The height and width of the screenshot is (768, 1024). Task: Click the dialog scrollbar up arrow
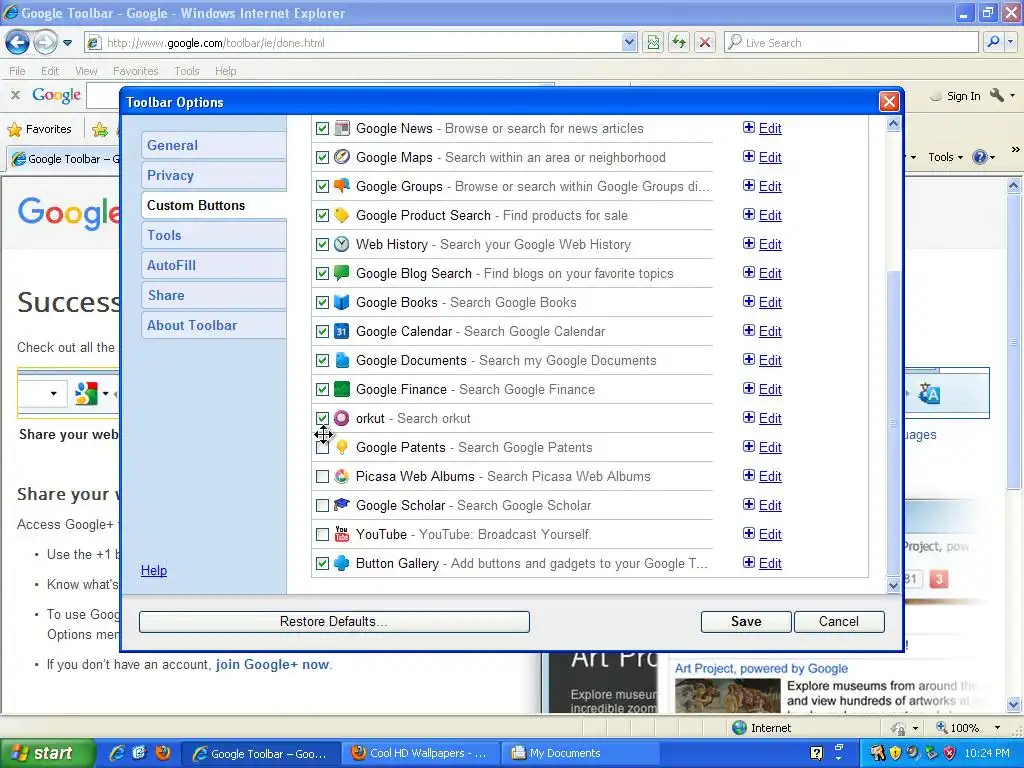click(x=893, y=123)
